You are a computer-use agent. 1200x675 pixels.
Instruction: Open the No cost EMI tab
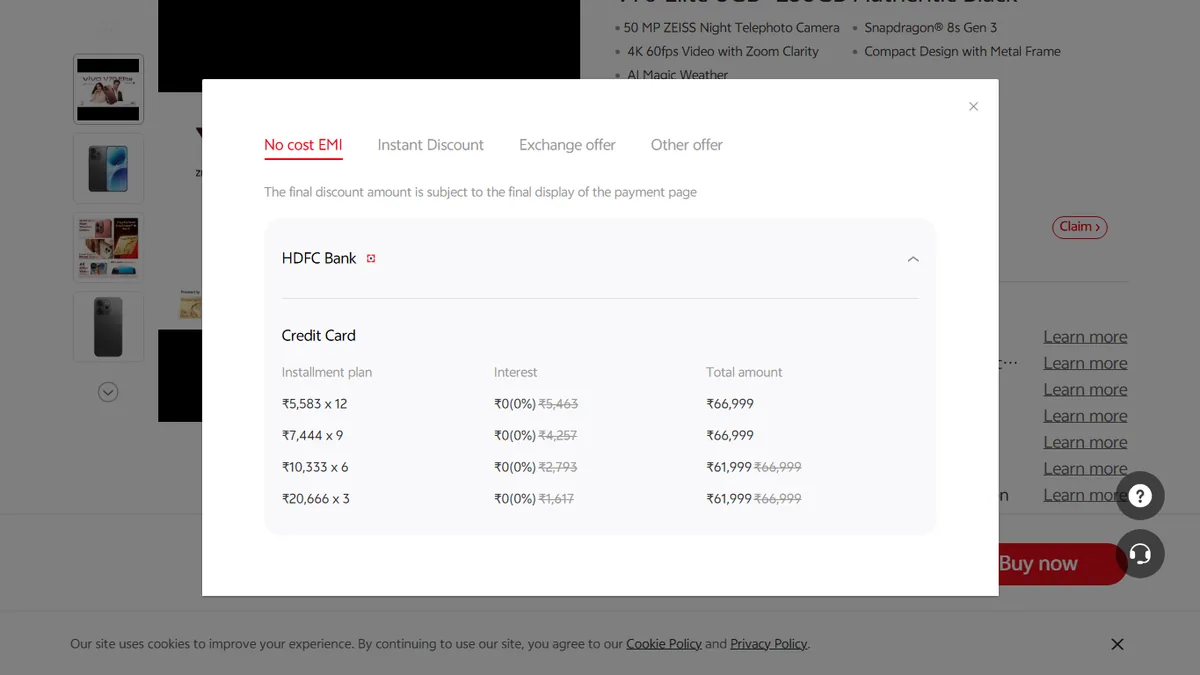(303, 145)
